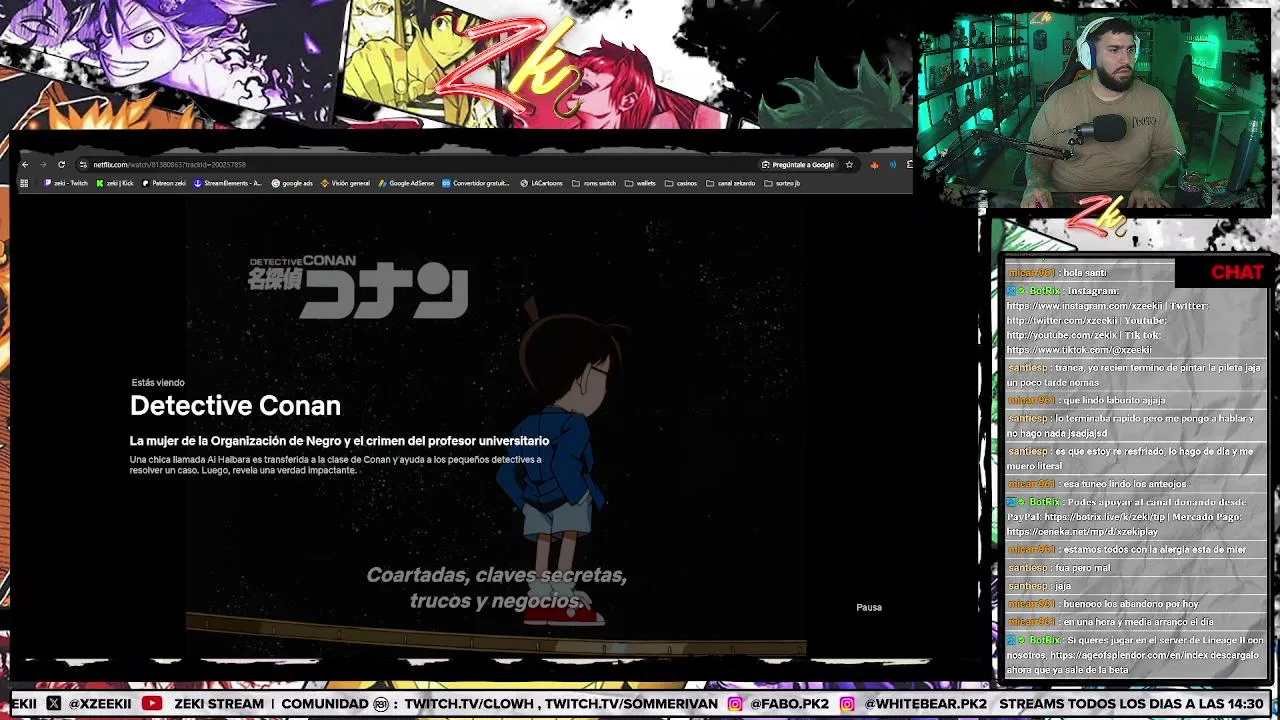Click the Detective Conan logo on video
This screenshot has height=720, width=1280.
[x=358, y=287]
